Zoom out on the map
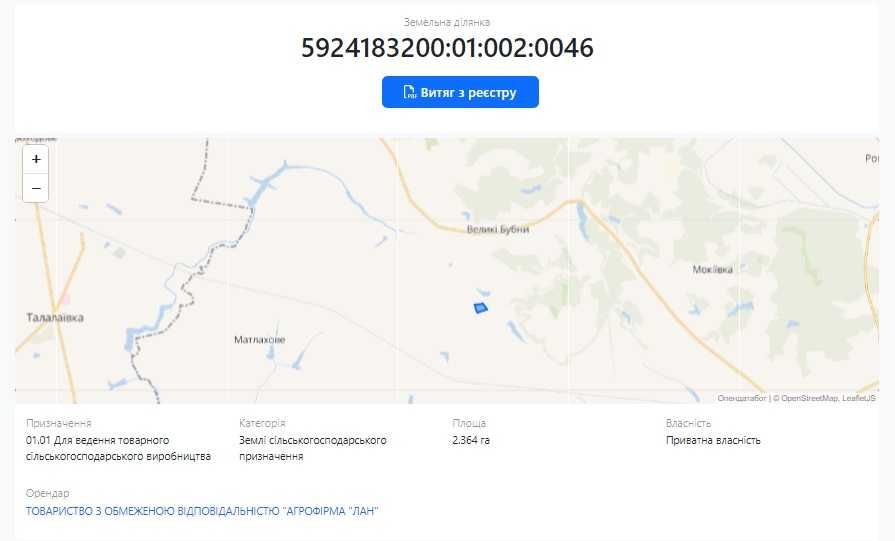Viewport: 895px width, 541px height. click(36, 188)
